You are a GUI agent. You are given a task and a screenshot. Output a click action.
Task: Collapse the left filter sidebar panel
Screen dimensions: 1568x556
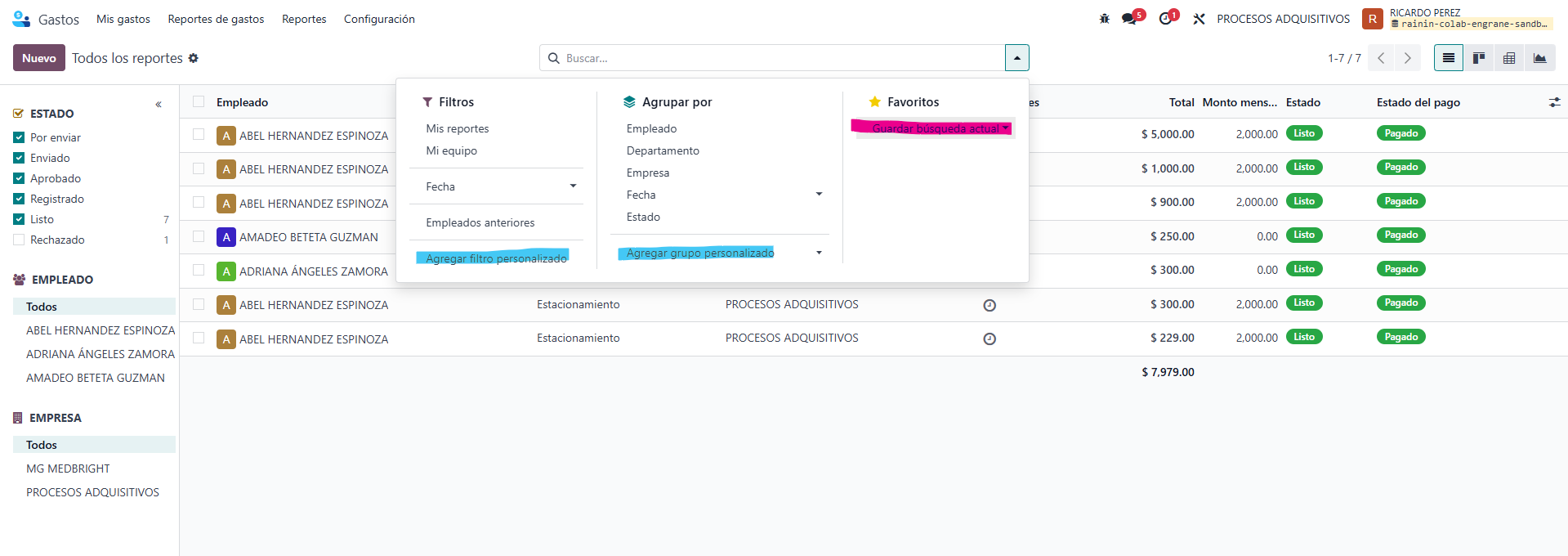tap(159, 105)
